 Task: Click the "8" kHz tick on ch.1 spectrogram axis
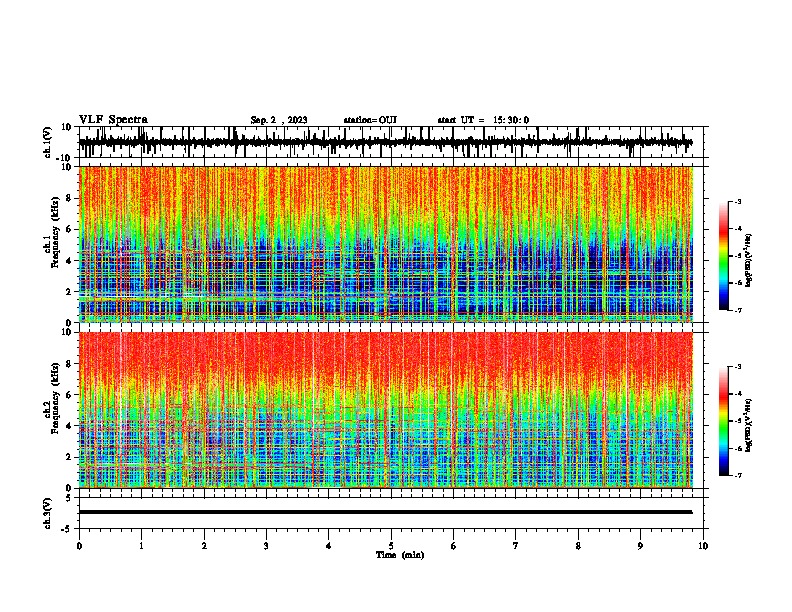pos(70,198)
